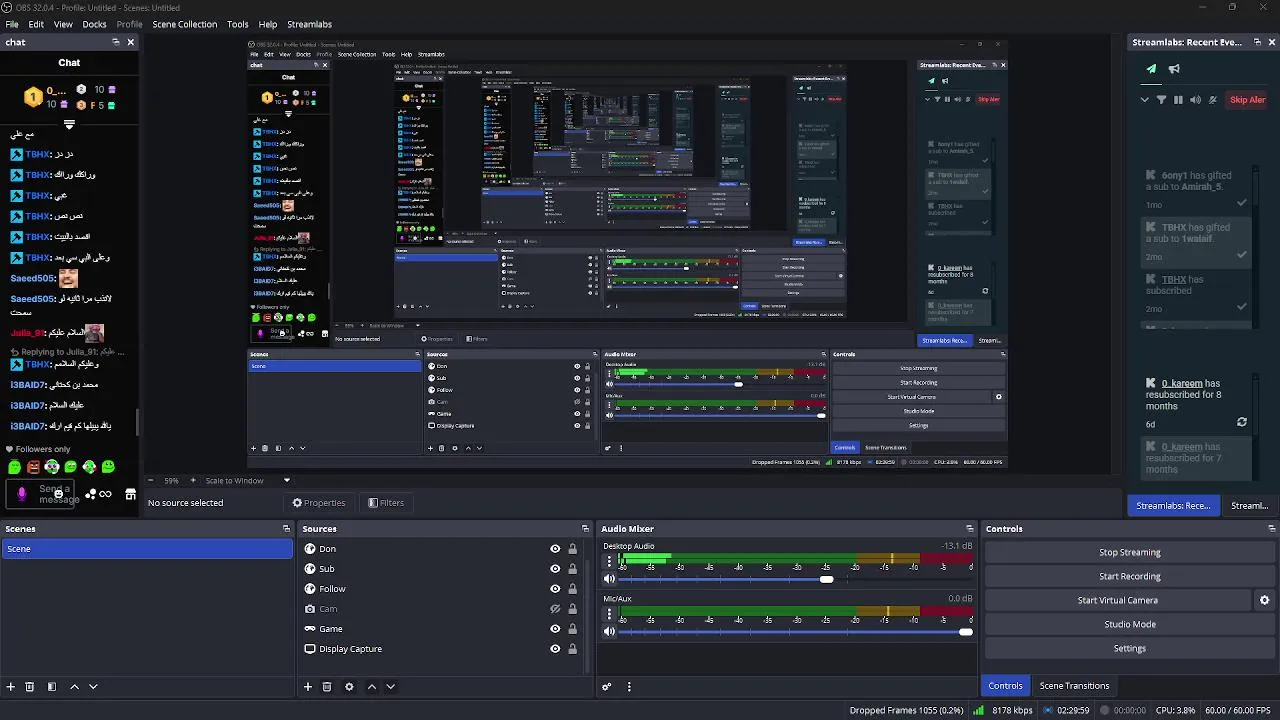This screenshot has height=720, width=1280.
Task: Move source up arrow in Sources dock
Action: pyautogui.click(x=372, y=687)
